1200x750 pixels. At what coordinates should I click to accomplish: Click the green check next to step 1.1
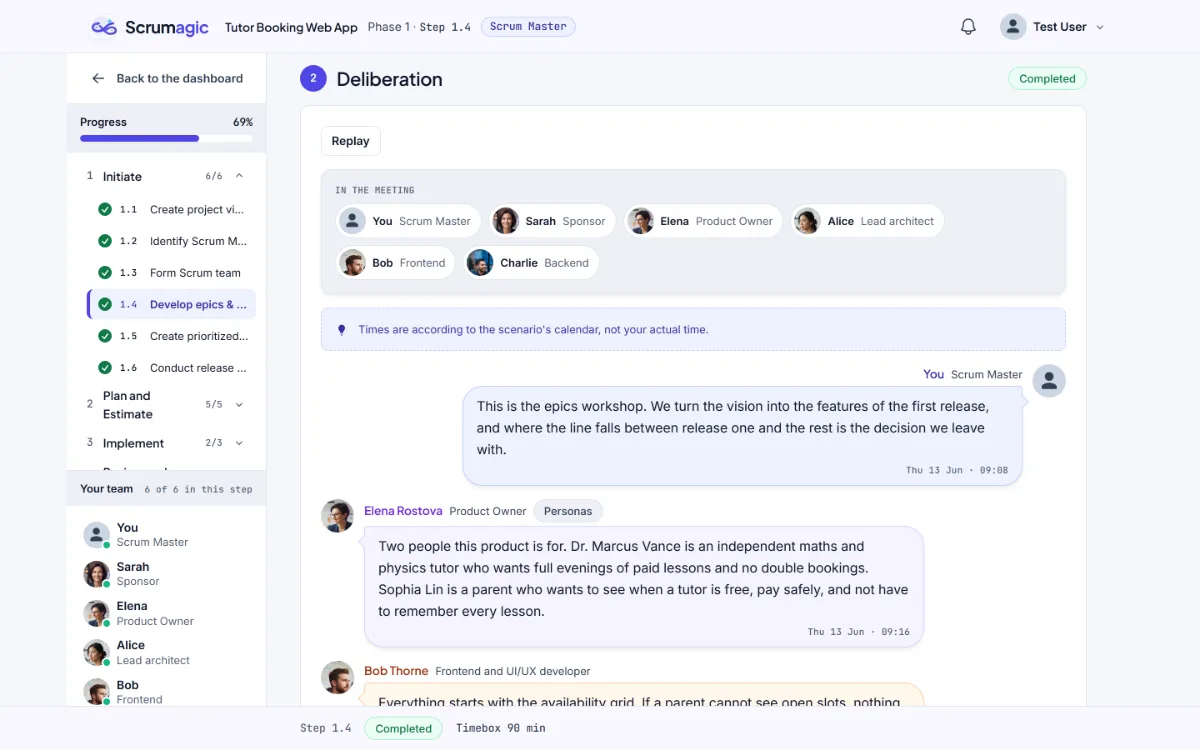pos(105,210)
